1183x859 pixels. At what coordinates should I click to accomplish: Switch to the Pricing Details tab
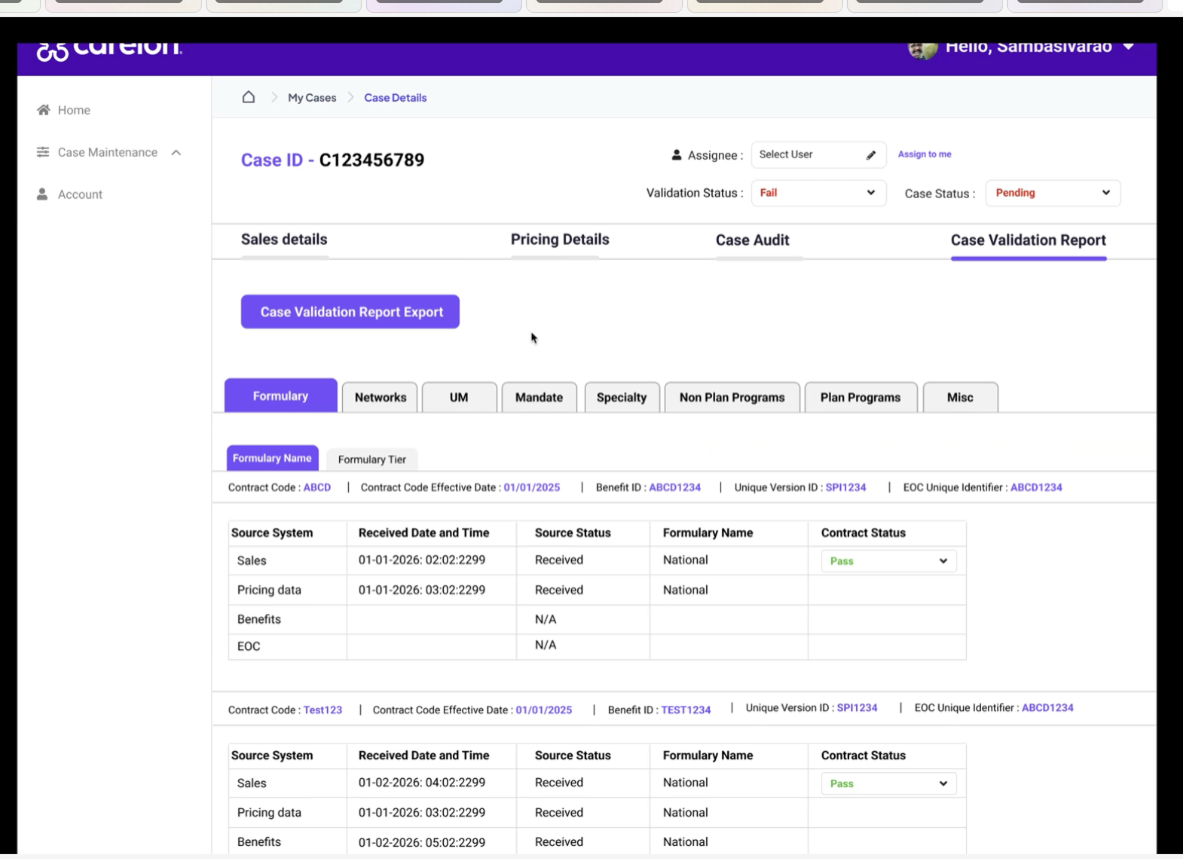559,240
